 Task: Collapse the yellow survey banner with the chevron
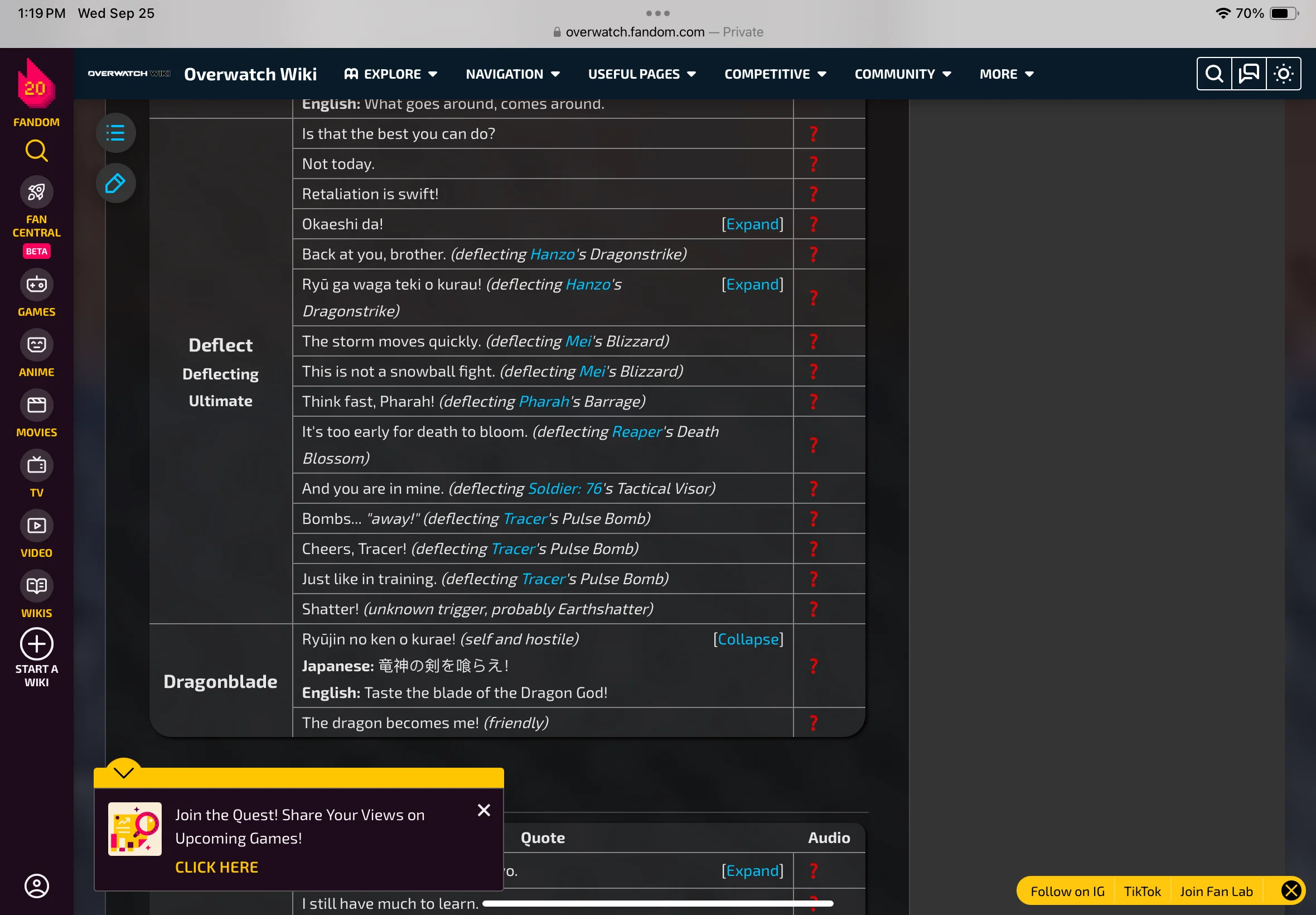(x=124, y=772)
